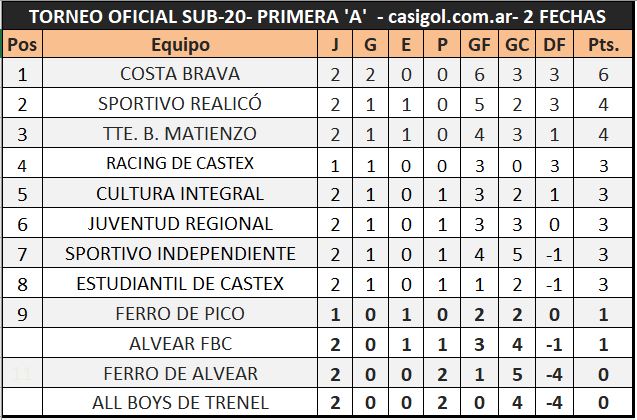637x420 pixels.
Task: Select the Pos column header
Action: [22, 45]
